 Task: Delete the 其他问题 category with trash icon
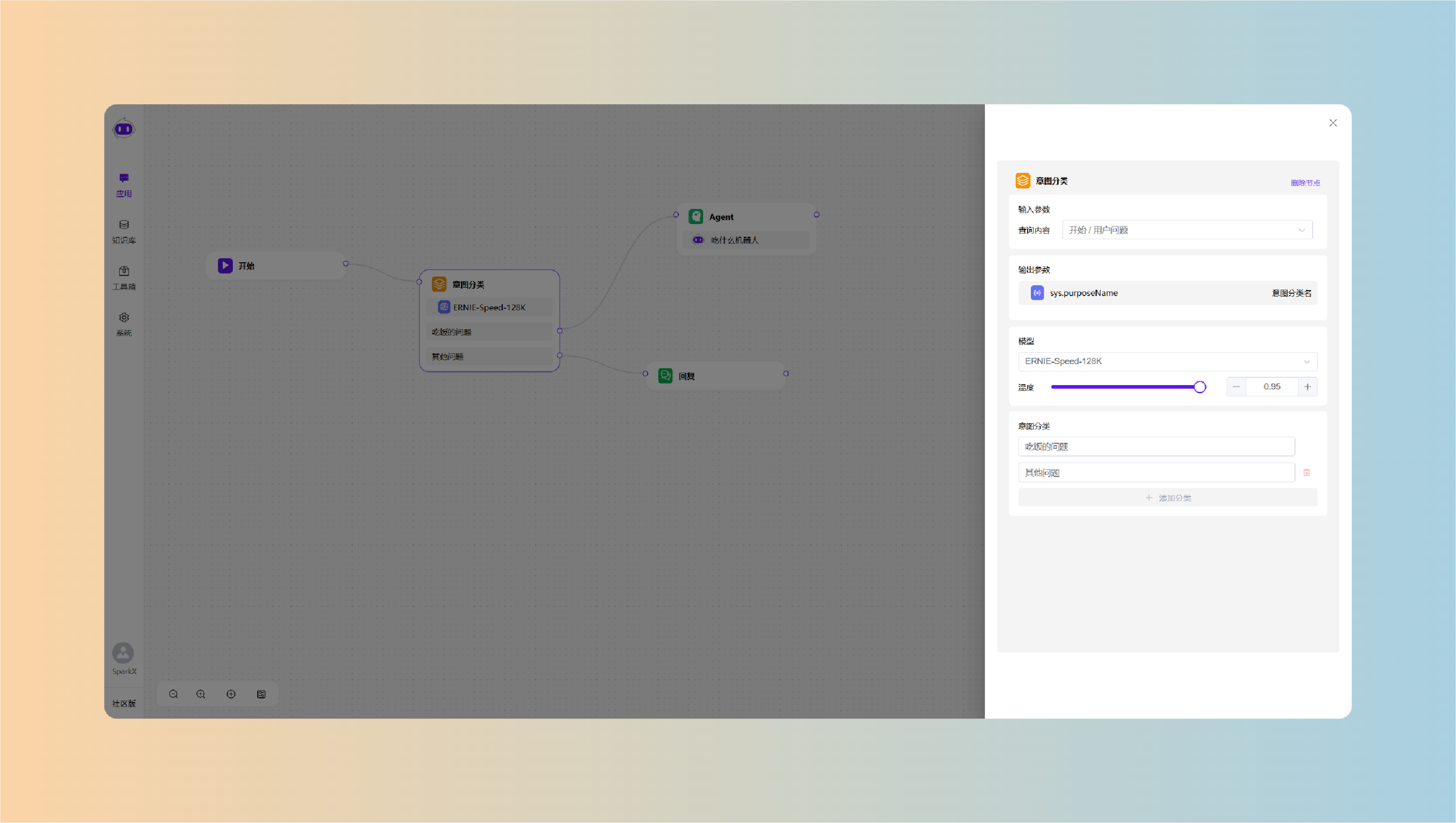click(1306, 472)
